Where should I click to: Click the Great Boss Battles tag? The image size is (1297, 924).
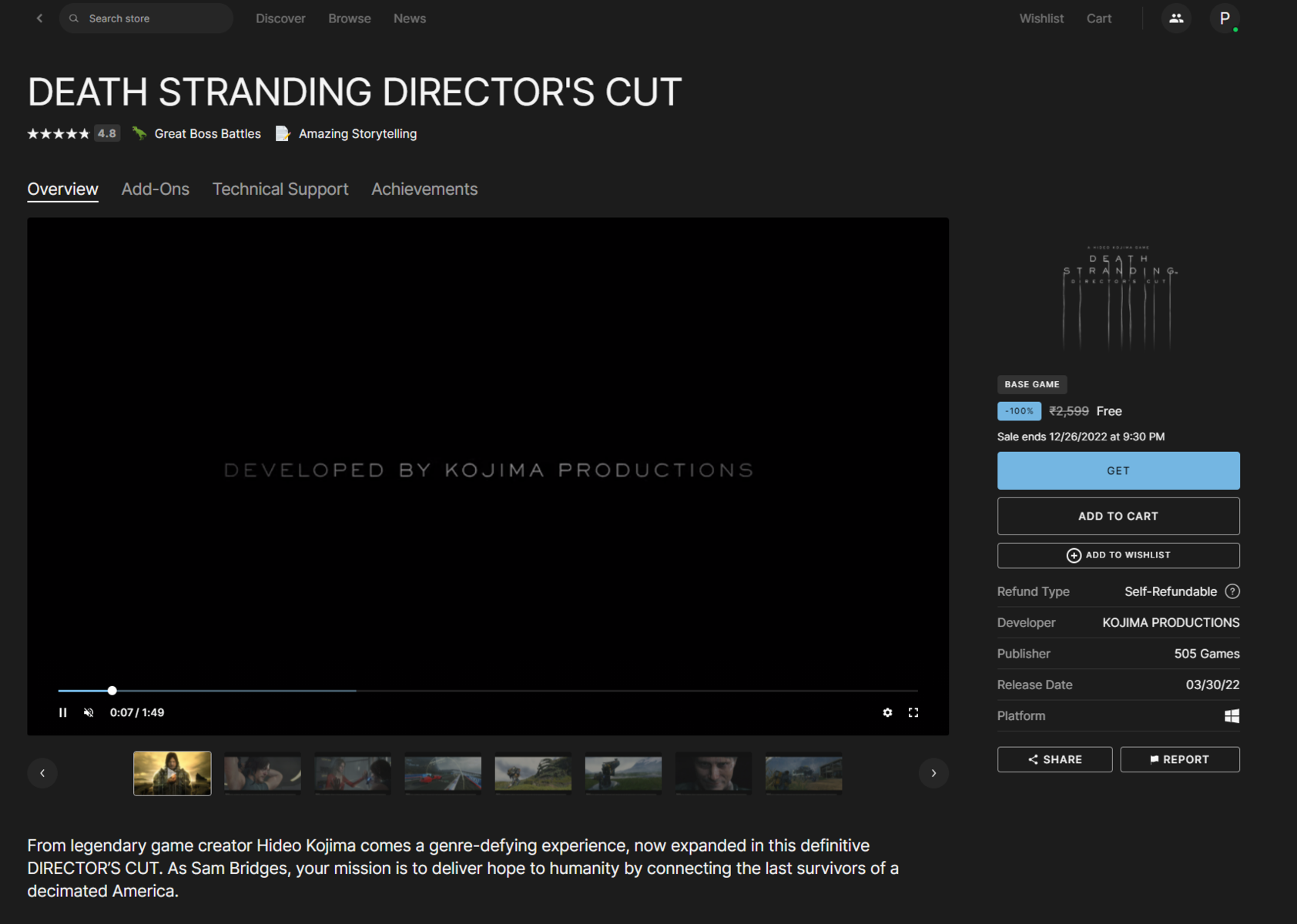pyautogui.click(x=196, y=133)
